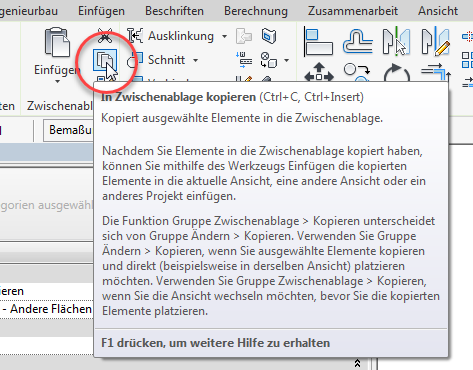Select Mirror draw axis tool with pencil
Image resolution: width=473 pixels, height=370 pixels.
436,41
